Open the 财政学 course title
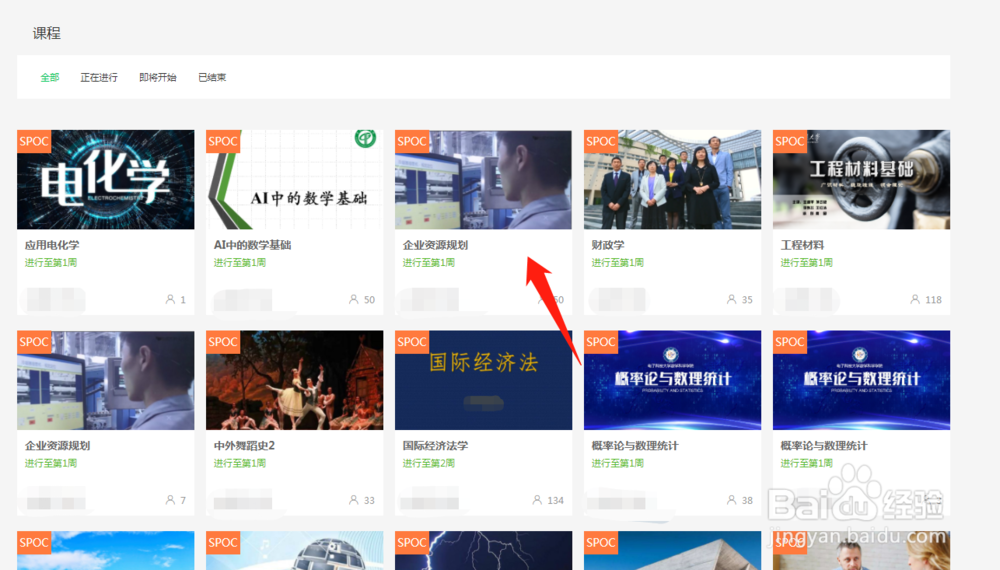The width and height of the screenshot is (1000, 570). tap(608, 245)
